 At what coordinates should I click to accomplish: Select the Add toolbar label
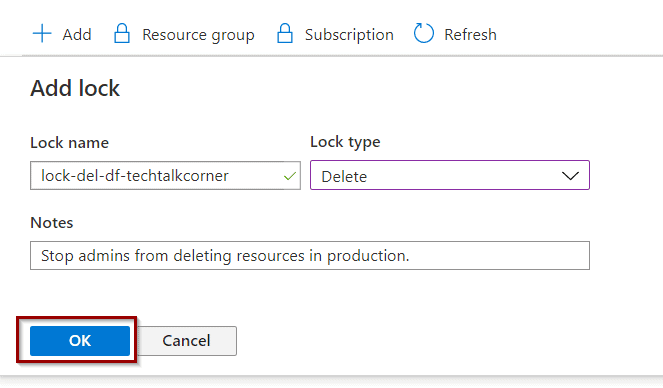point(77,35)
